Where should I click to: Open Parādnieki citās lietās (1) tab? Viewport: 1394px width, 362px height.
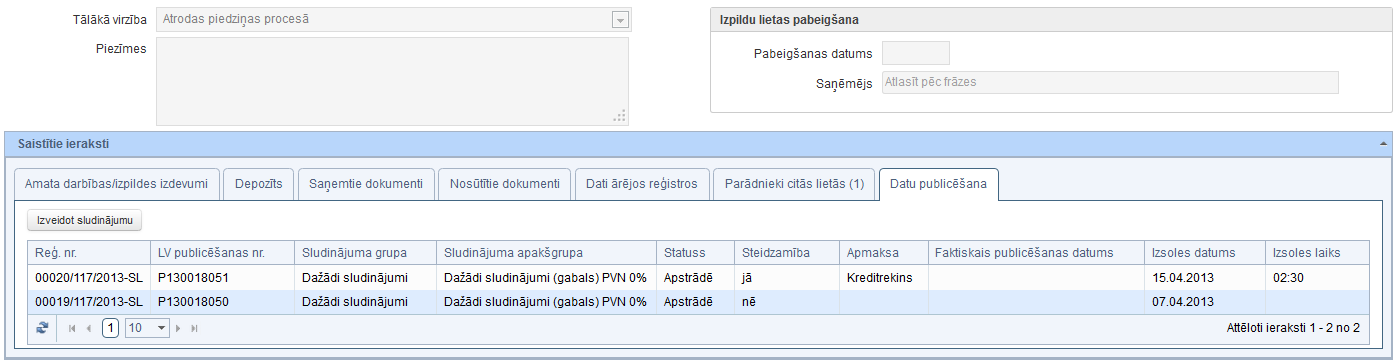pos(794,184)
